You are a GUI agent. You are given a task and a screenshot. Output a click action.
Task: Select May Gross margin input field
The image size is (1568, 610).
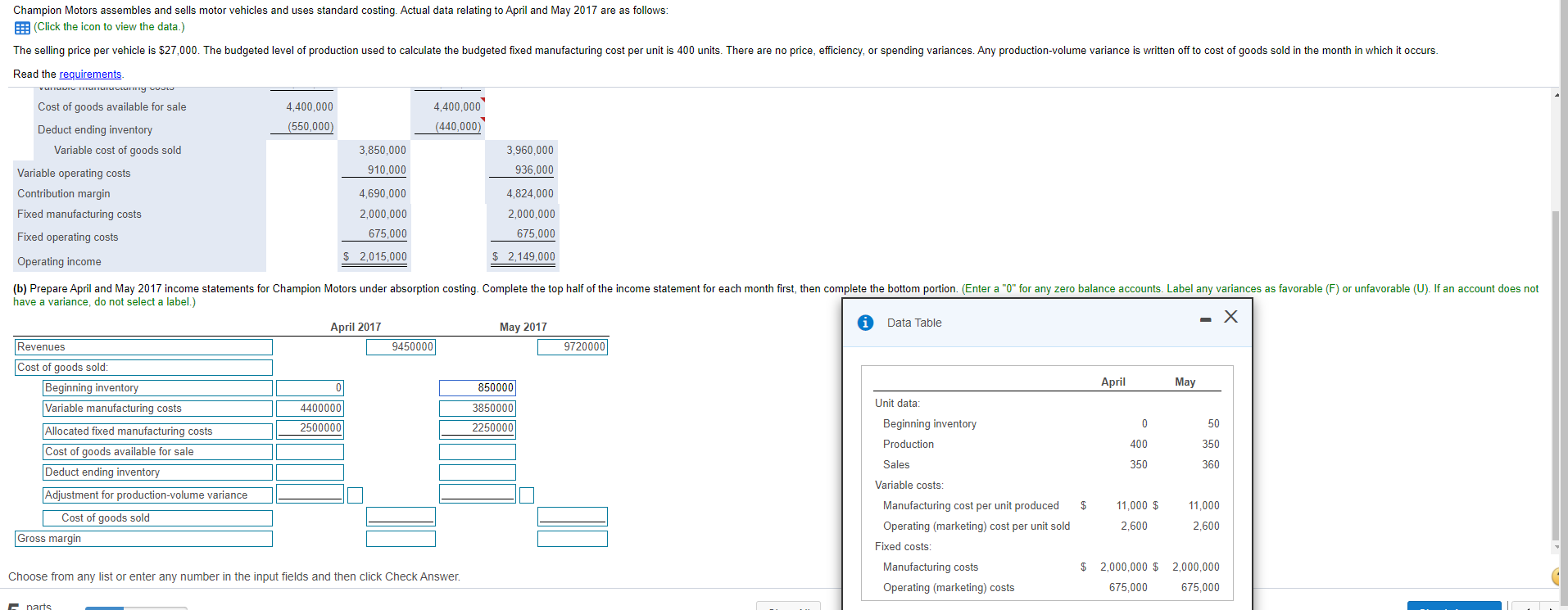point(573,539)
